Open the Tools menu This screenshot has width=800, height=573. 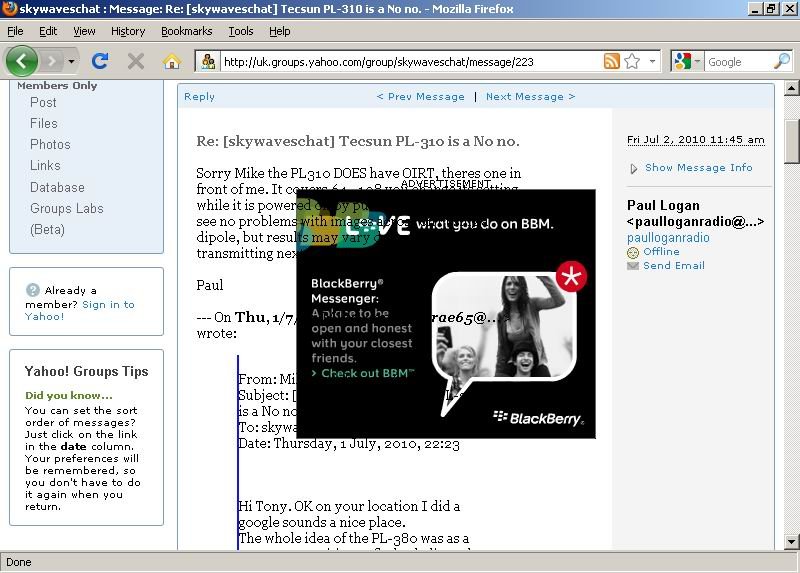241,31
